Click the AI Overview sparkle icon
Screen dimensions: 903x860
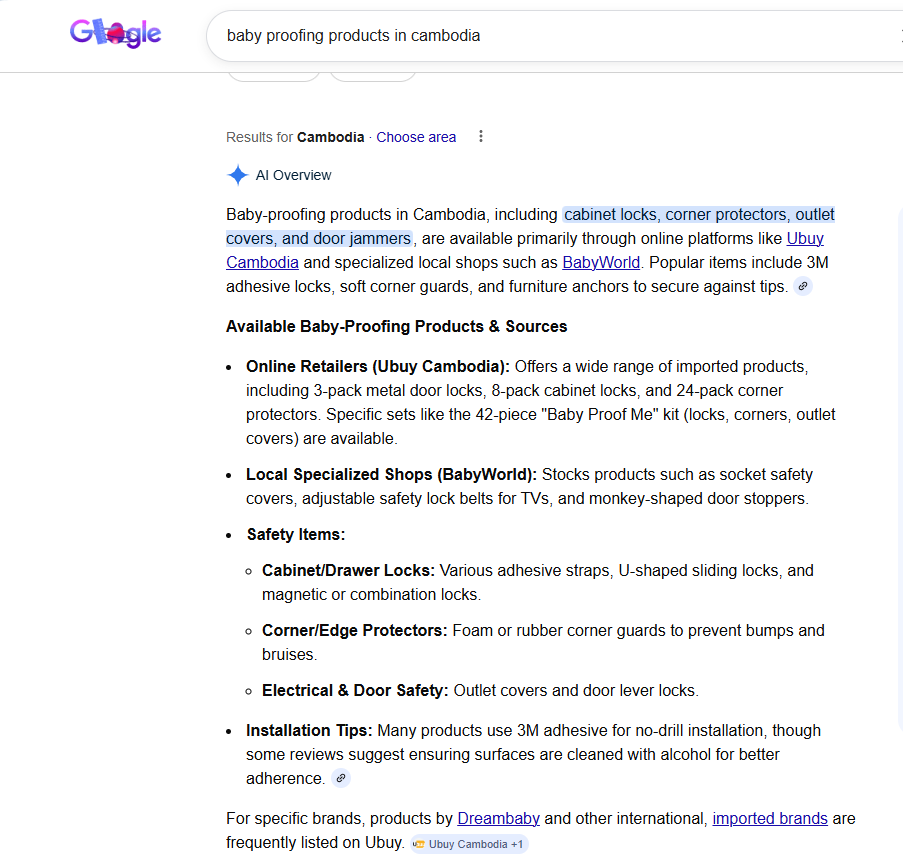click(x=237, y=175)
